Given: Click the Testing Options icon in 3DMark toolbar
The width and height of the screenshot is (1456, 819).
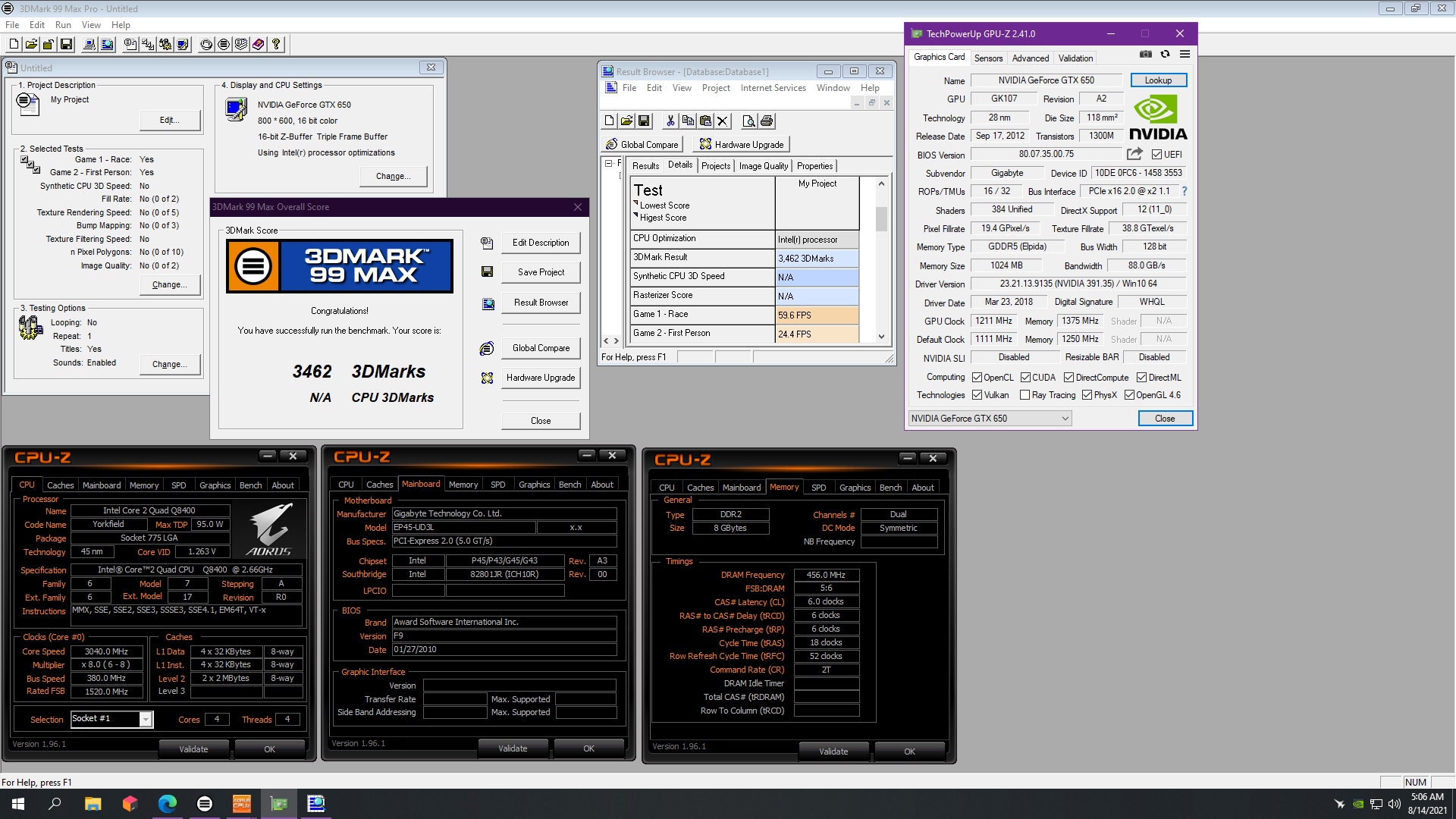Looking at the screenshot, I should click(165, 45).
